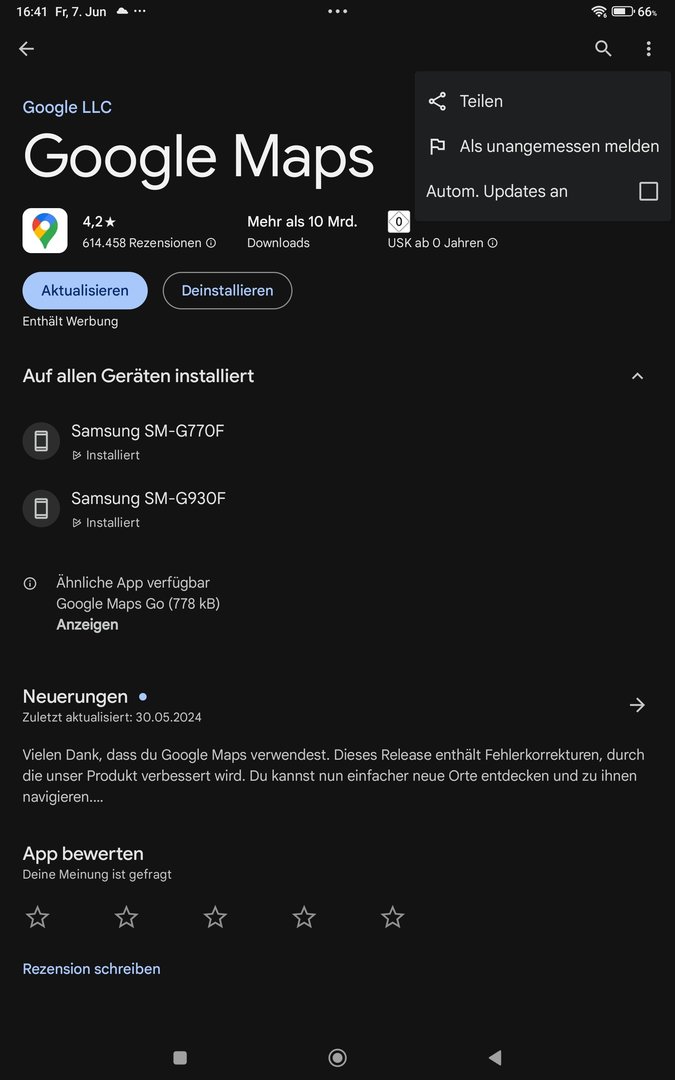Open the three-dot overflow menu

648,48
